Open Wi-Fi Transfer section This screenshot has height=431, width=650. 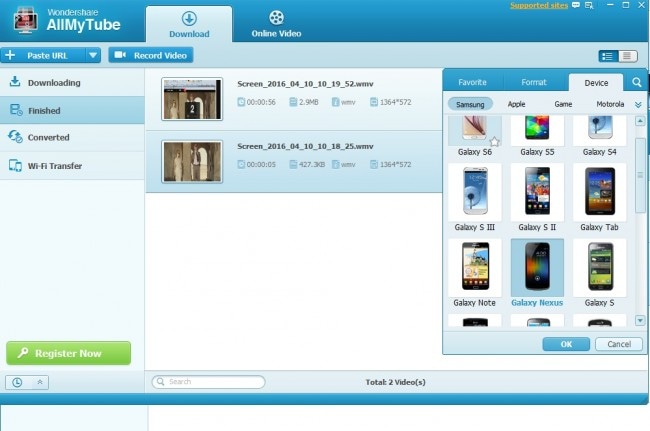point(72,165)
